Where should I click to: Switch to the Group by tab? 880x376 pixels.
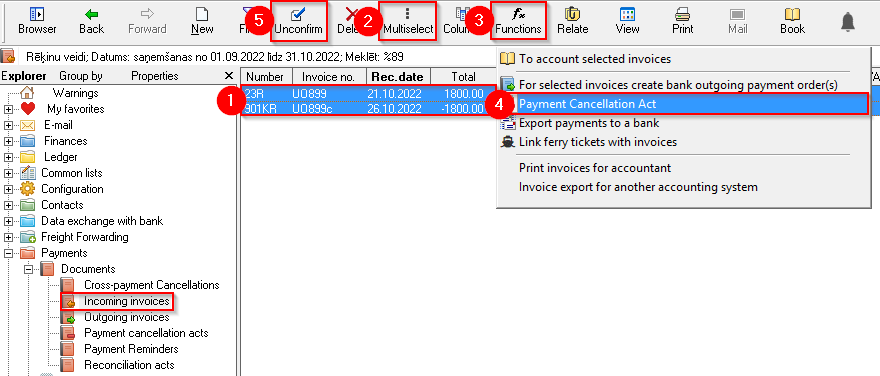point(81,76)
